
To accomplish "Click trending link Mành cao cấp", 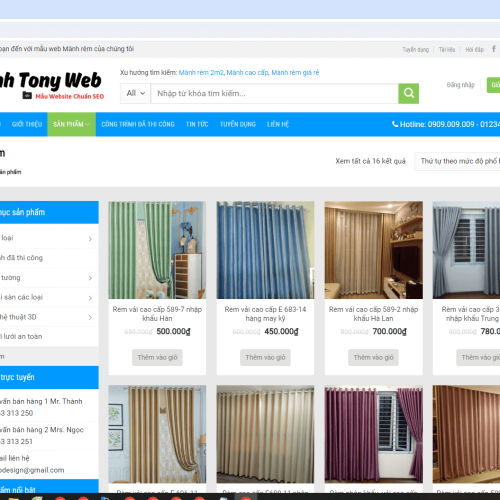I will tap(248, 73).
